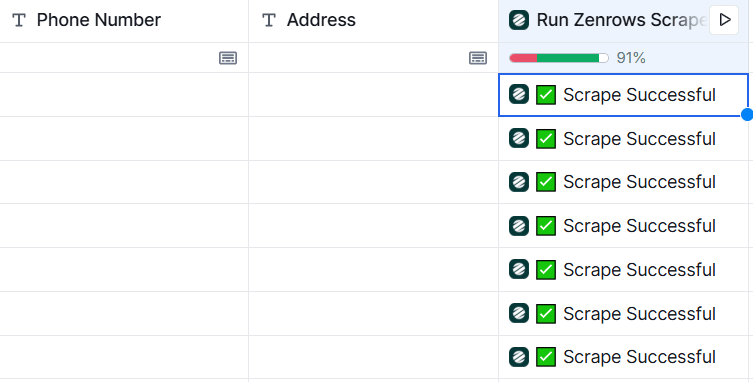
Task: Click Zenrows icon in fourth result row
Action: 519,225
